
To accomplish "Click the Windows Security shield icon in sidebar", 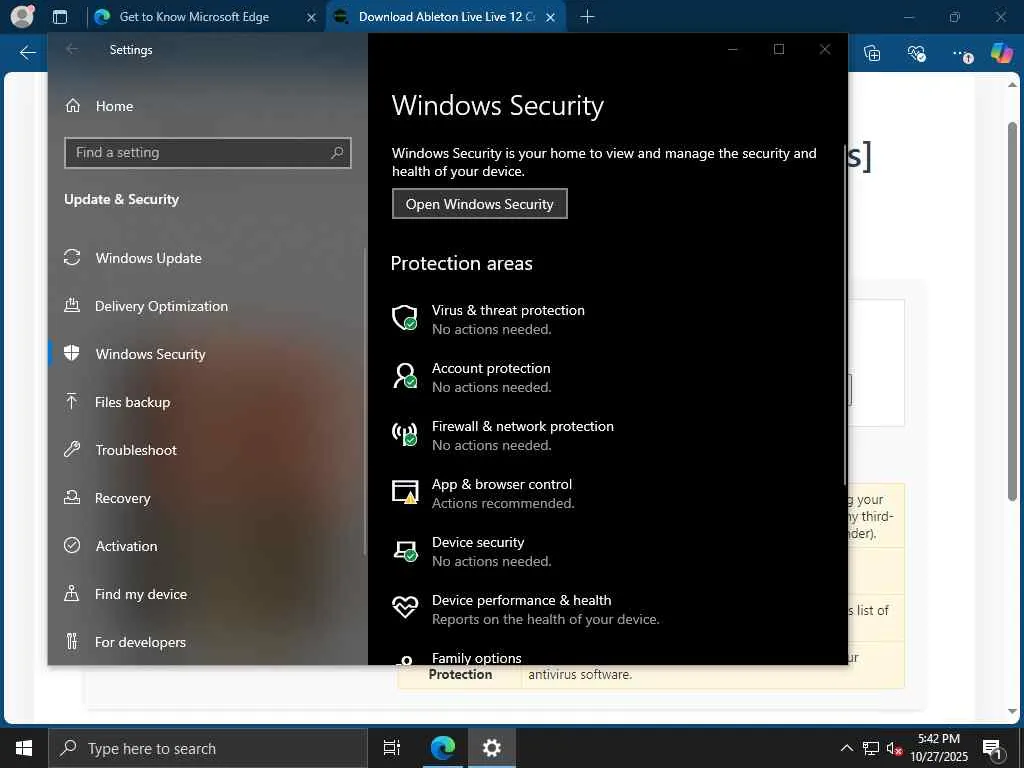I will point(72,353).
